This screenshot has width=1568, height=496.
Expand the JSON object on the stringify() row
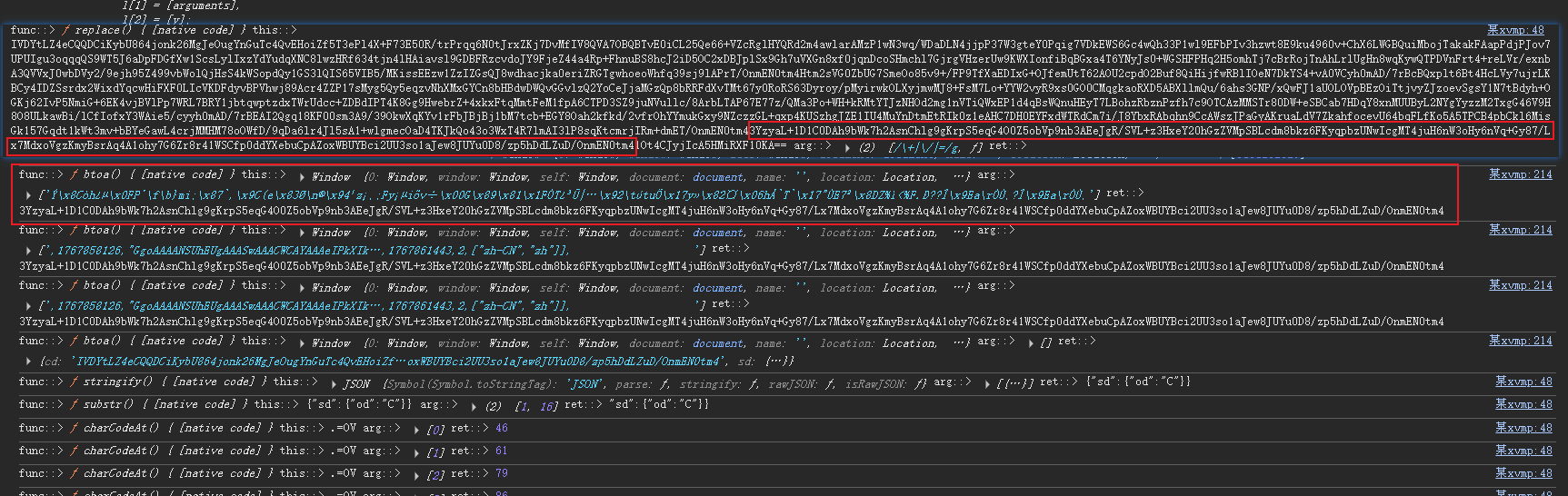335,384
